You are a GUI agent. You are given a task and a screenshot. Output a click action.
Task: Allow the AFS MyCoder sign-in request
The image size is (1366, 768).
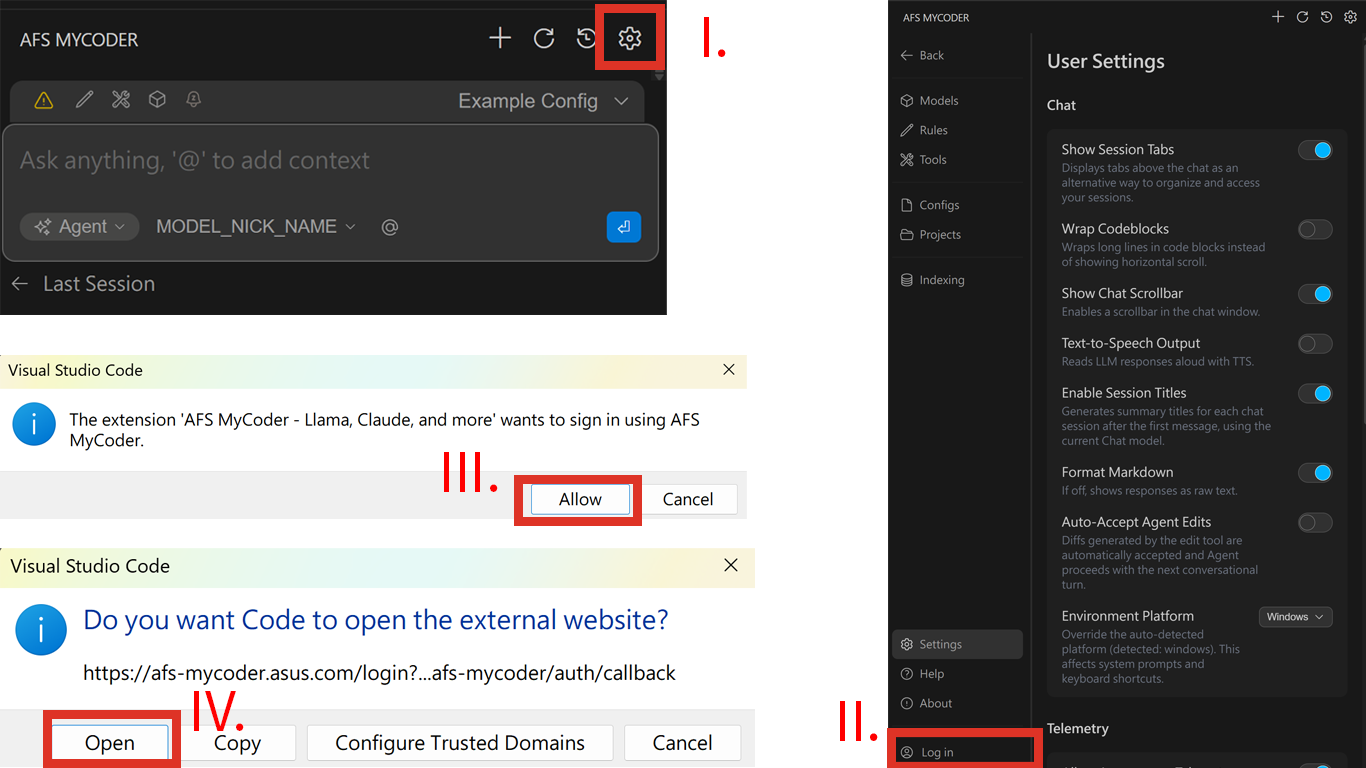point(580,499)
